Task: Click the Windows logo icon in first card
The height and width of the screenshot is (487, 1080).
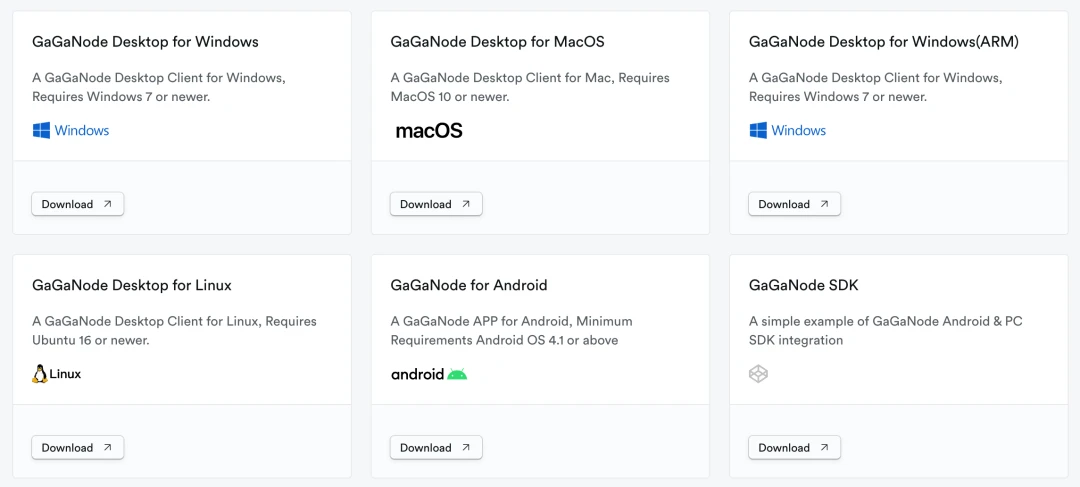Action: [x=41, y=130]
